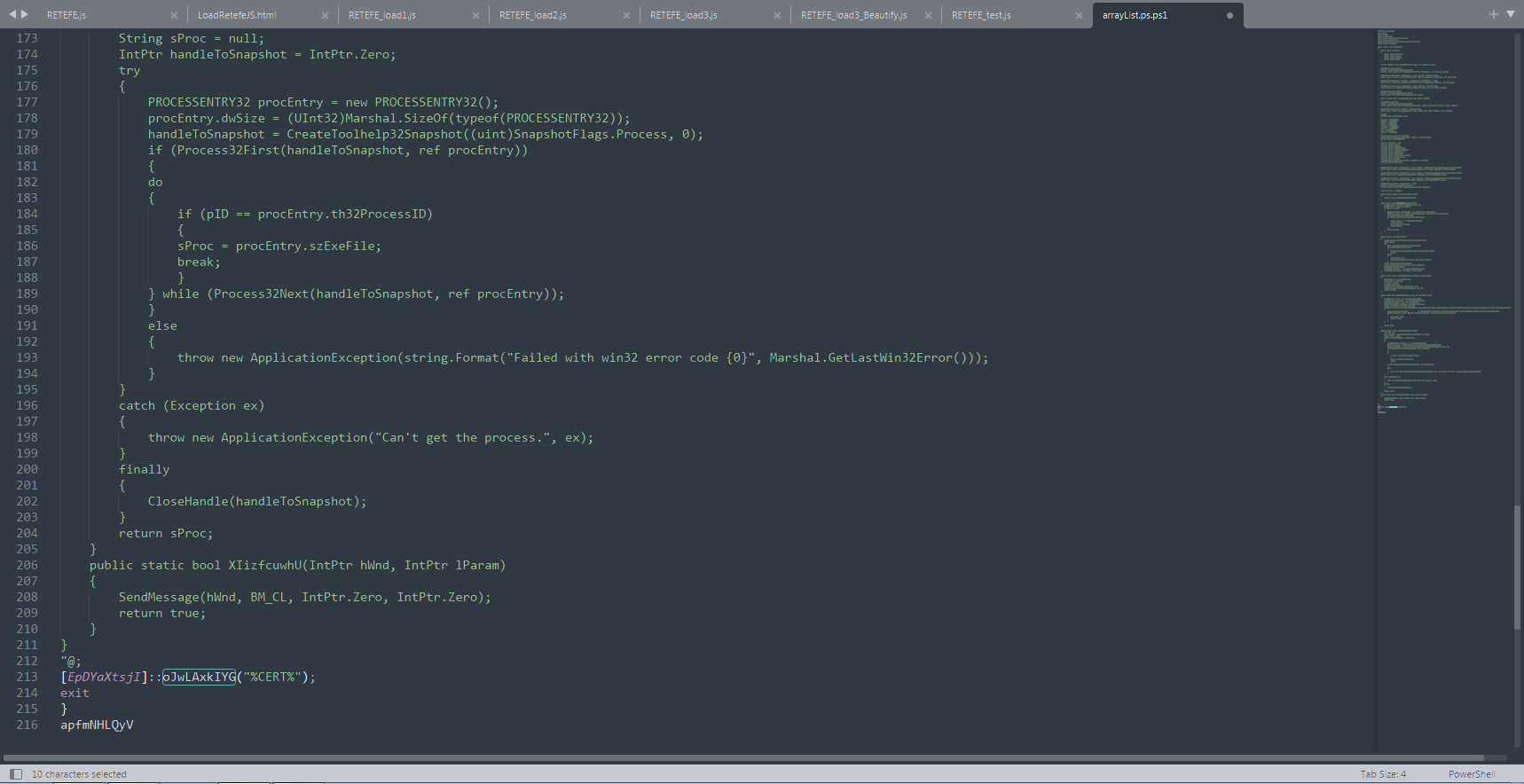Click the unsaved dot on arrayList.ps.ps1 tab
The height and width of the screenshot is (784, 1524).
pos(1229,16)
